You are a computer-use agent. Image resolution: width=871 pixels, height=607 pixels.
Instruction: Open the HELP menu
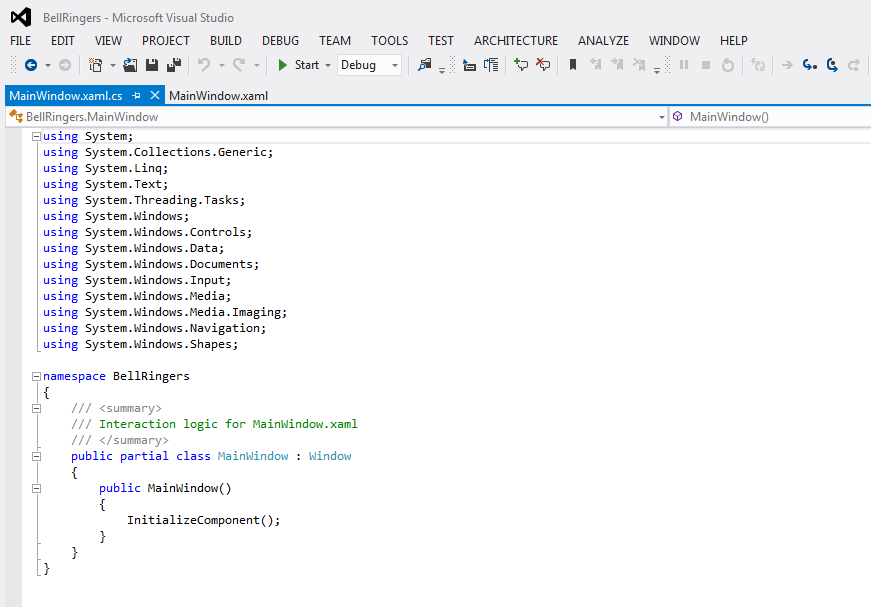[734, 41]
